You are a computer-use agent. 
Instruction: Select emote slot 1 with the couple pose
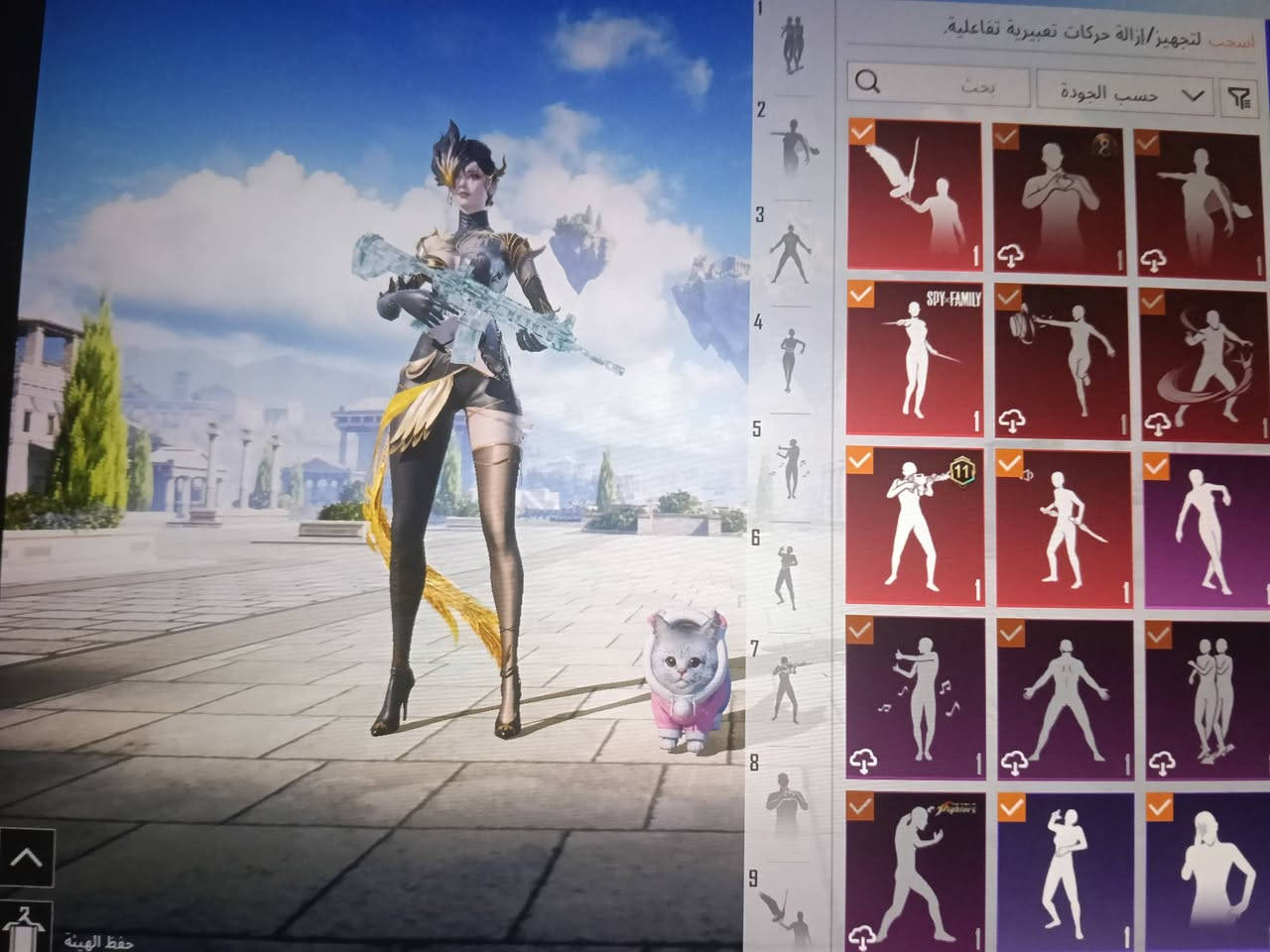tap(793, 45)
